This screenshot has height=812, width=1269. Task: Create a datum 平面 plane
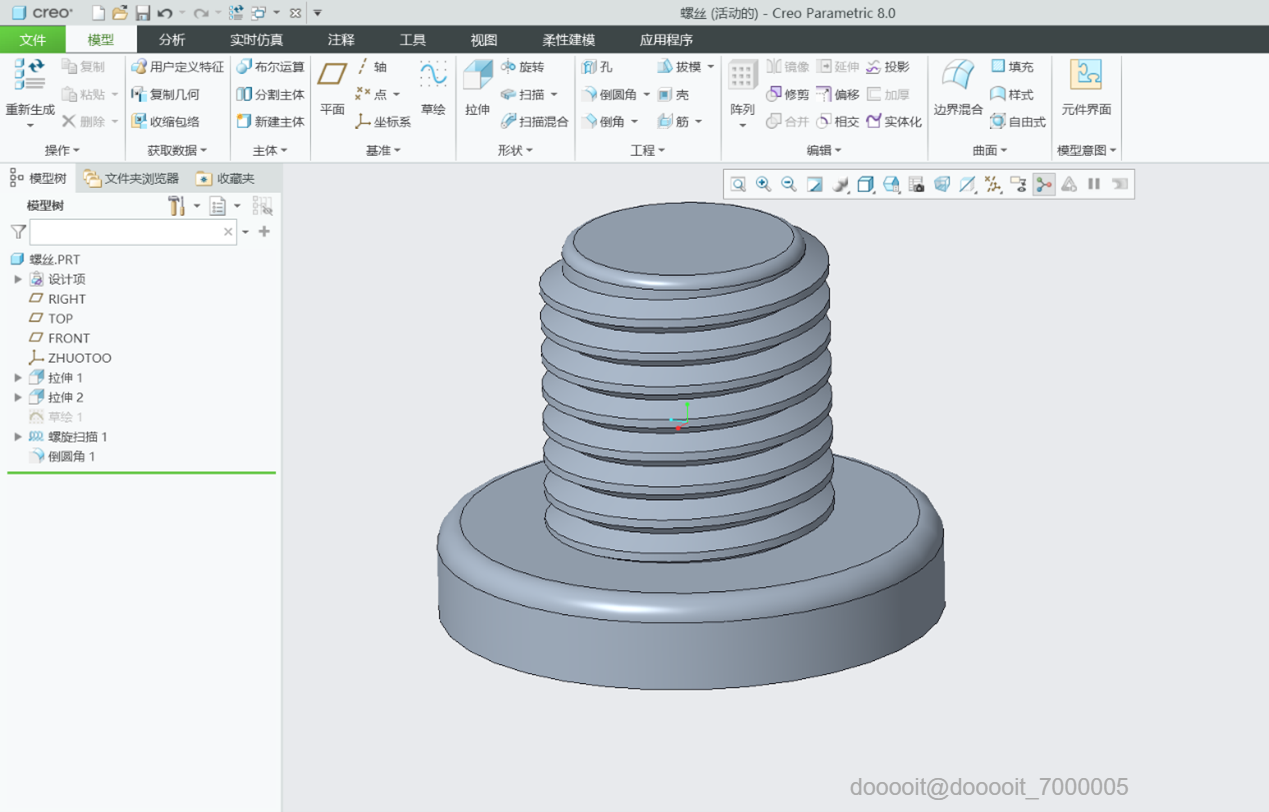pos(332,77)
